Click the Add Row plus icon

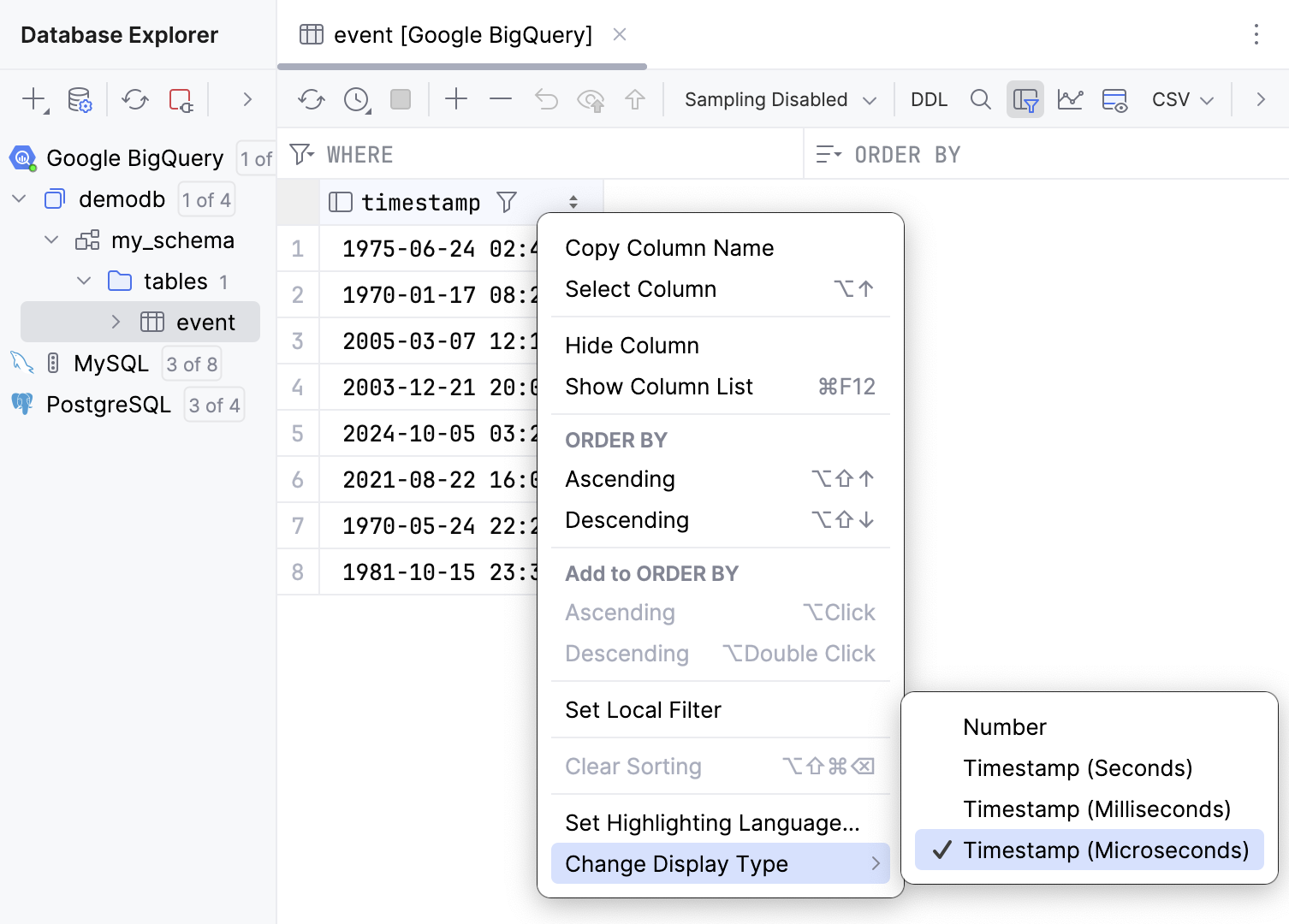coord(456,100)
